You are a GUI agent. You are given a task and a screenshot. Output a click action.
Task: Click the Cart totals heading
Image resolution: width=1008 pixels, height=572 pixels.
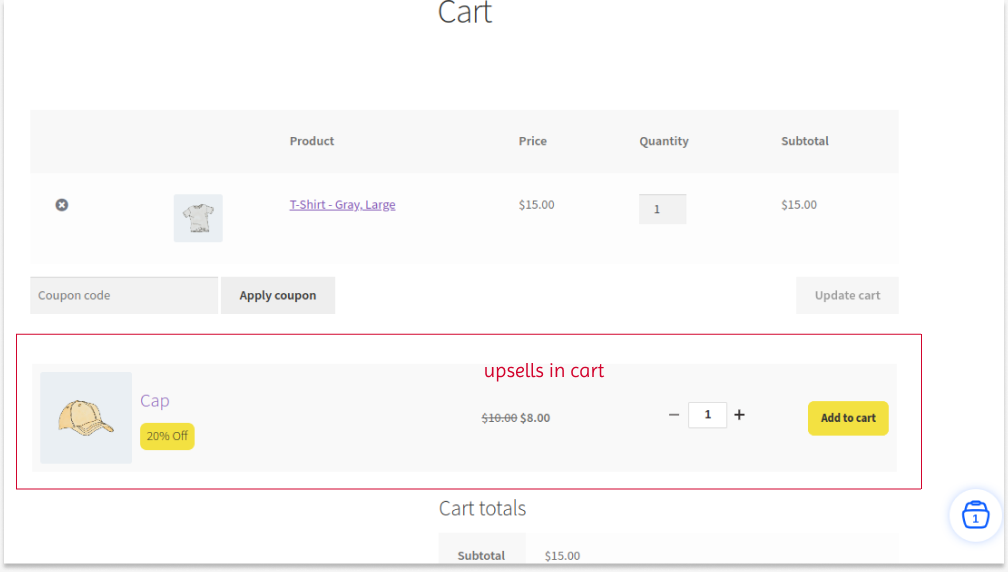482,508
